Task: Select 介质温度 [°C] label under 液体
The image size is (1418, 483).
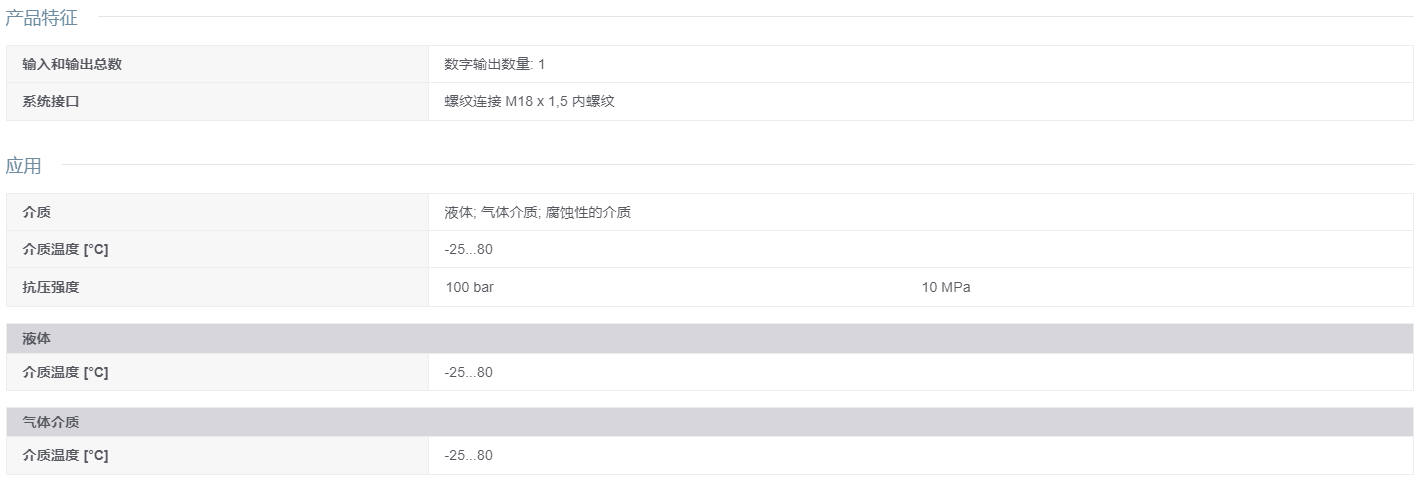Action: (65, 372)
